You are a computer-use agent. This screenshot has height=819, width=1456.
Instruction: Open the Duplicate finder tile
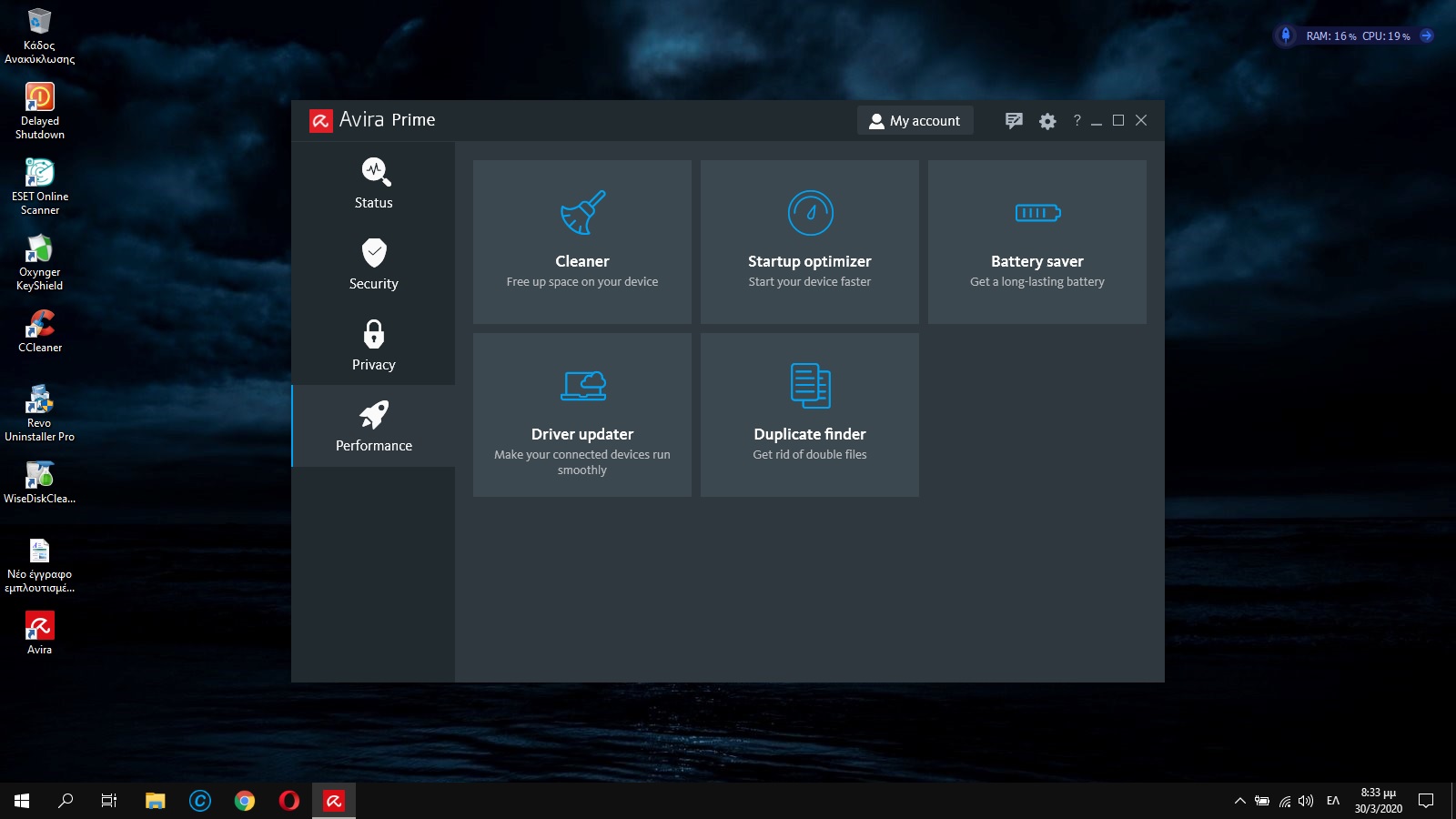pos(810,415)
